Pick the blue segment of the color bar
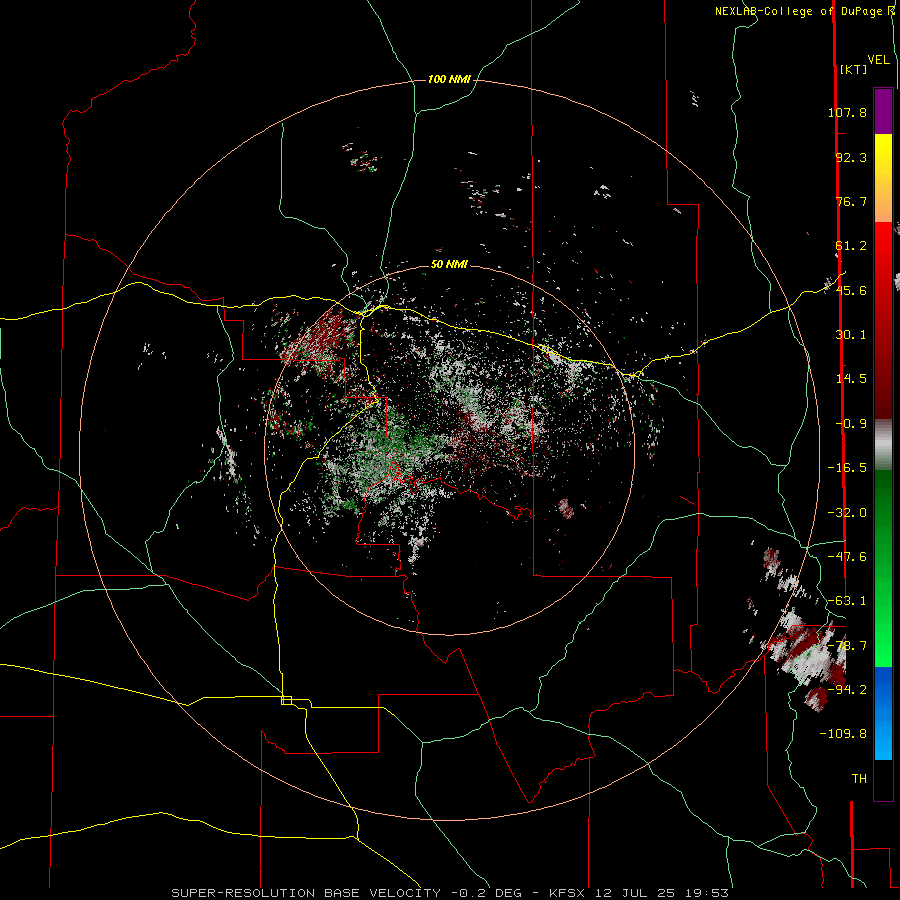Image resolution: width=900 pixels, height=900 pixels. coord(883,713)
